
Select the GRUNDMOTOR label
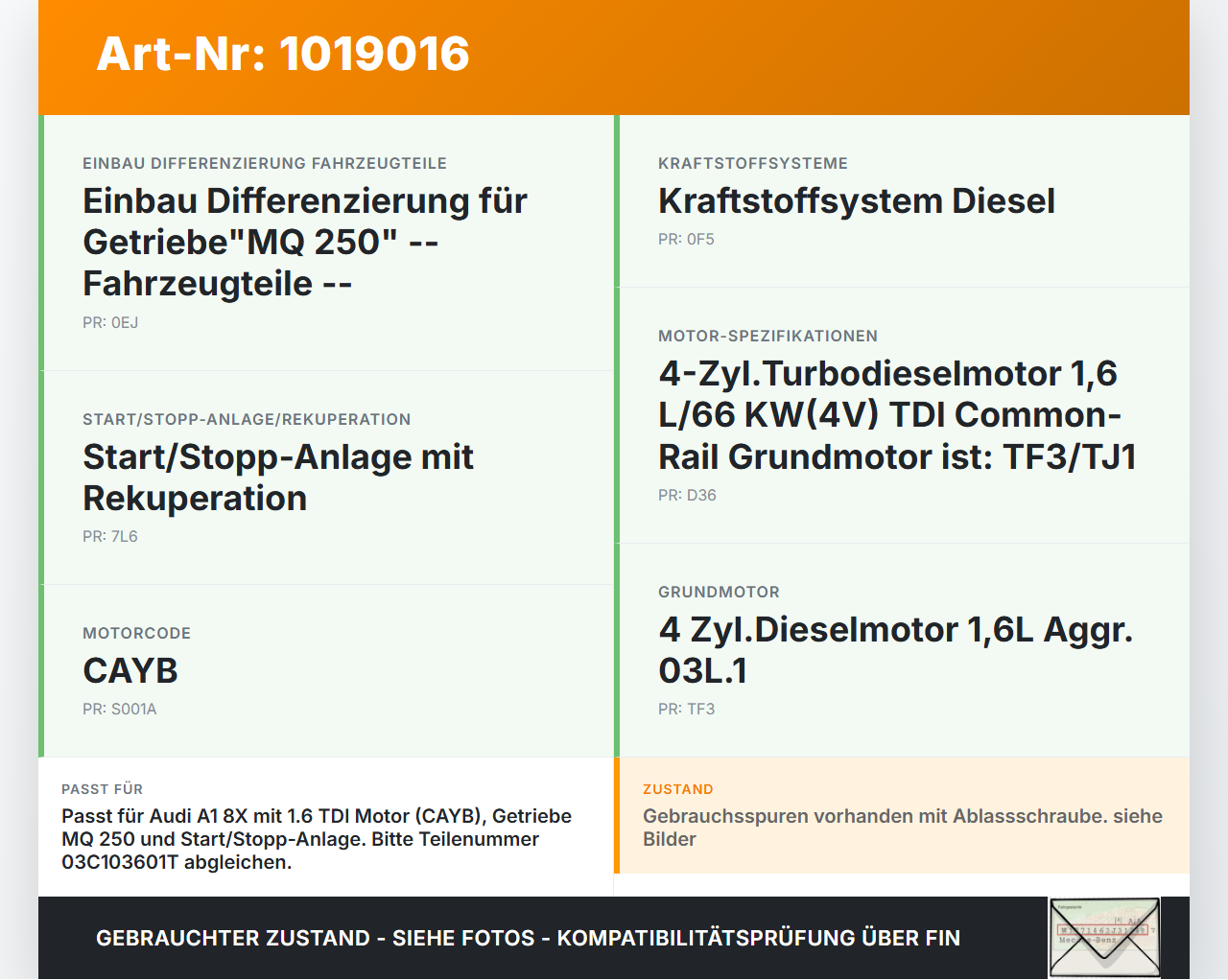719,592
